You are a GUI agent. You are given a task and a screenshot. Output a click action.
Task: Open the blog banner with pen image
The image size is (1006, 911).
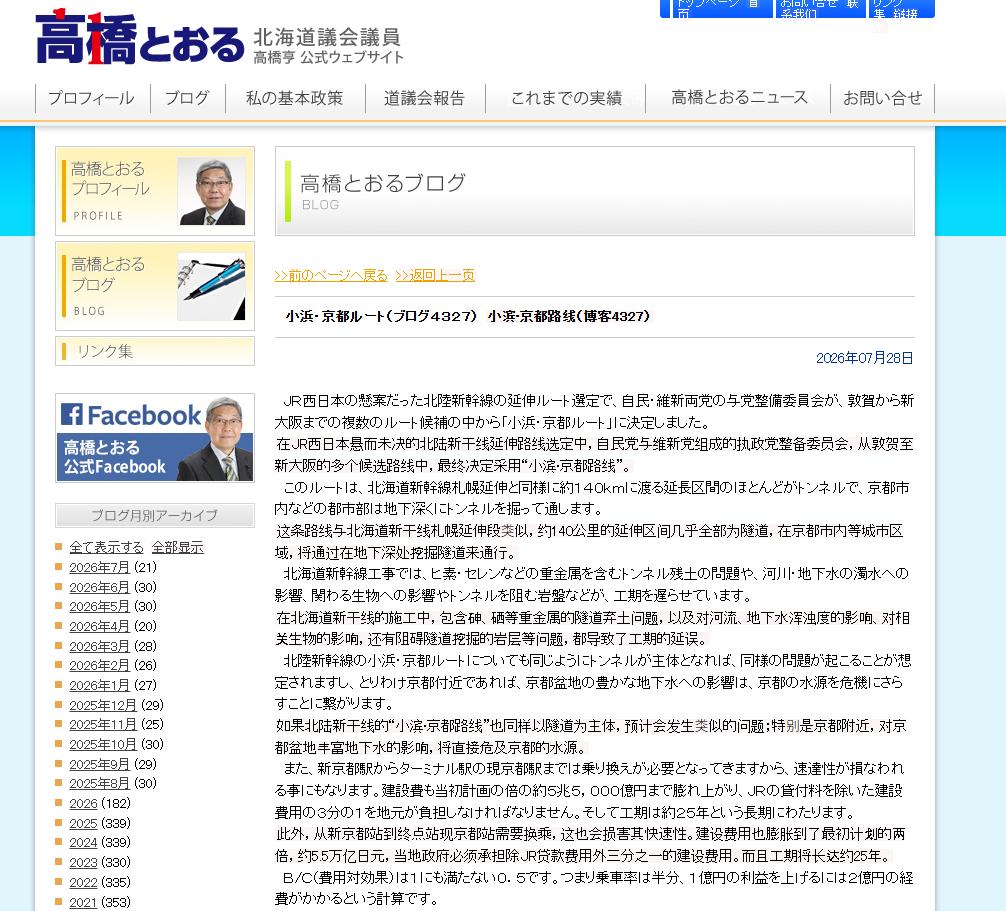click(x=155, y=286)
